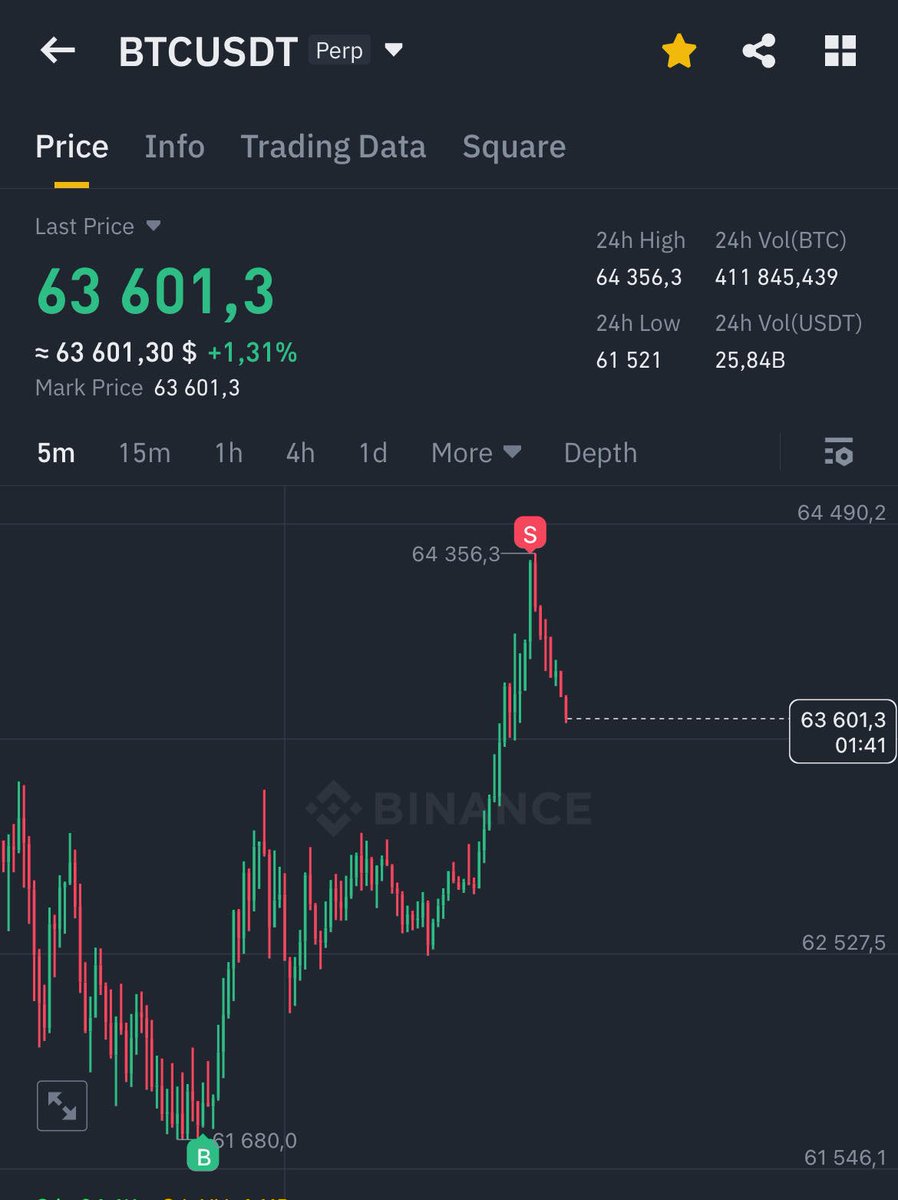This screenshot has width=898, height=1200.
Task: Expand the More intervals dropdown
Action: coord(476,453)
